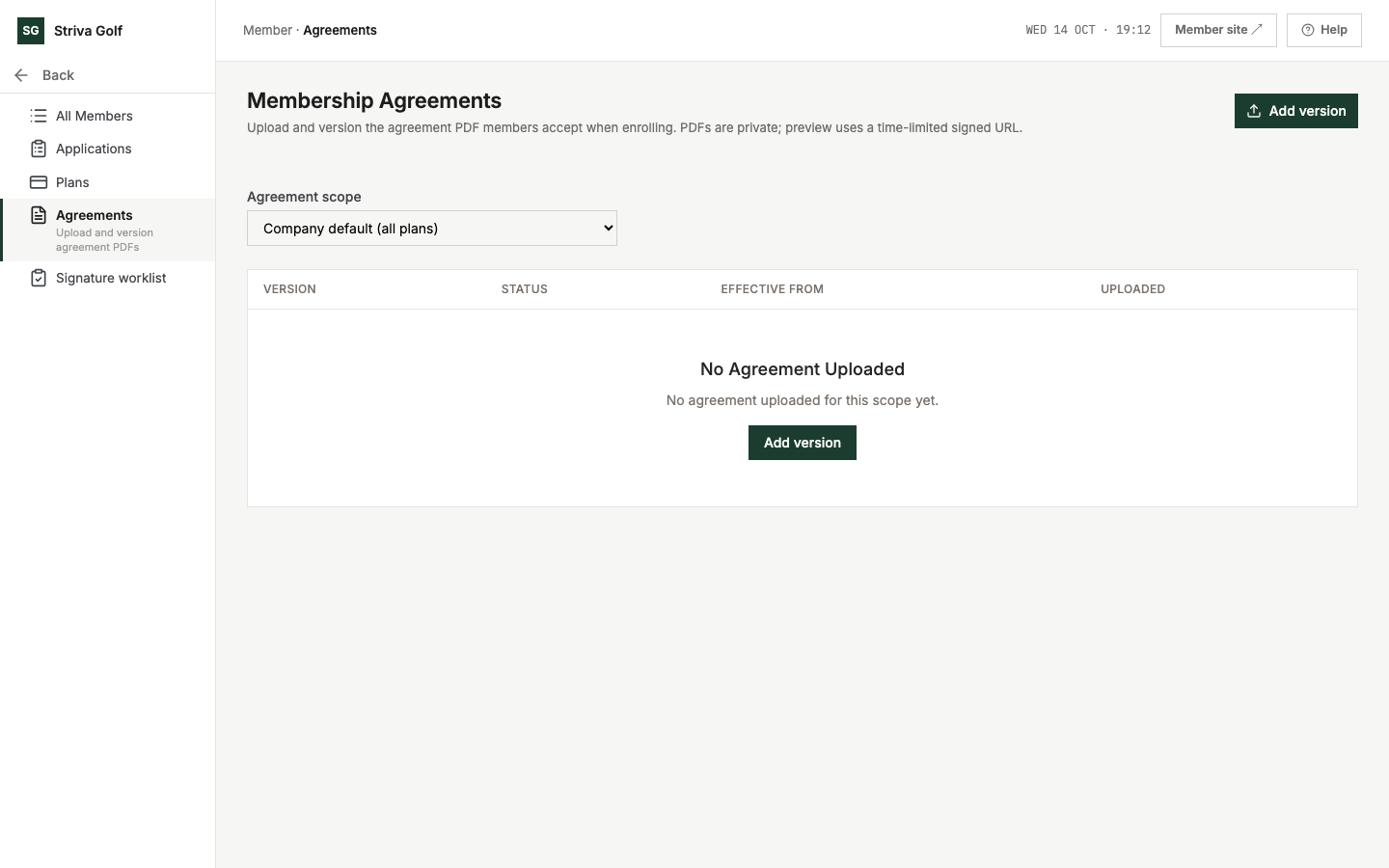
Task: Click the Help question mark icon
Action: (1308, 30)
